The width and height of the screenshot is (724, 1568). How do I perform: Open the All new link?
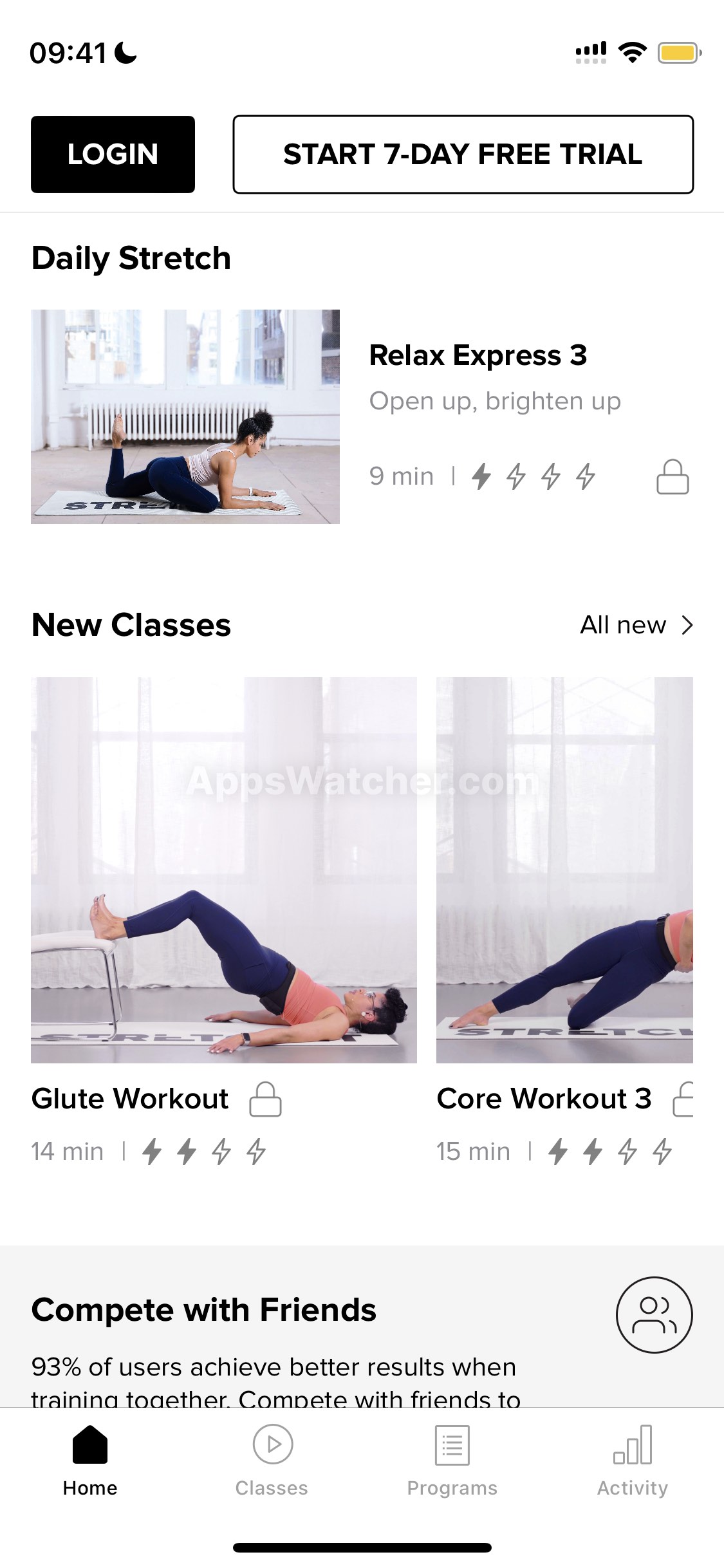click(623, 625)
